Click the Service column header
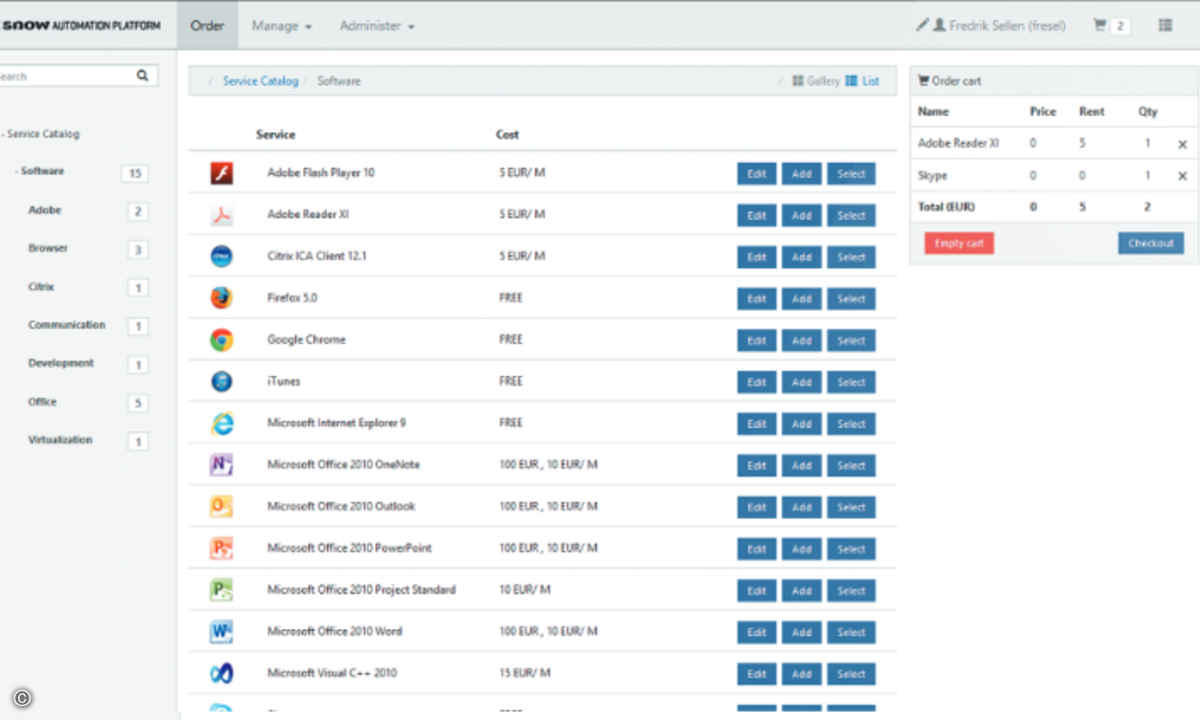The width and height of the screenshot is (1200, 720). tap(276, 134)
